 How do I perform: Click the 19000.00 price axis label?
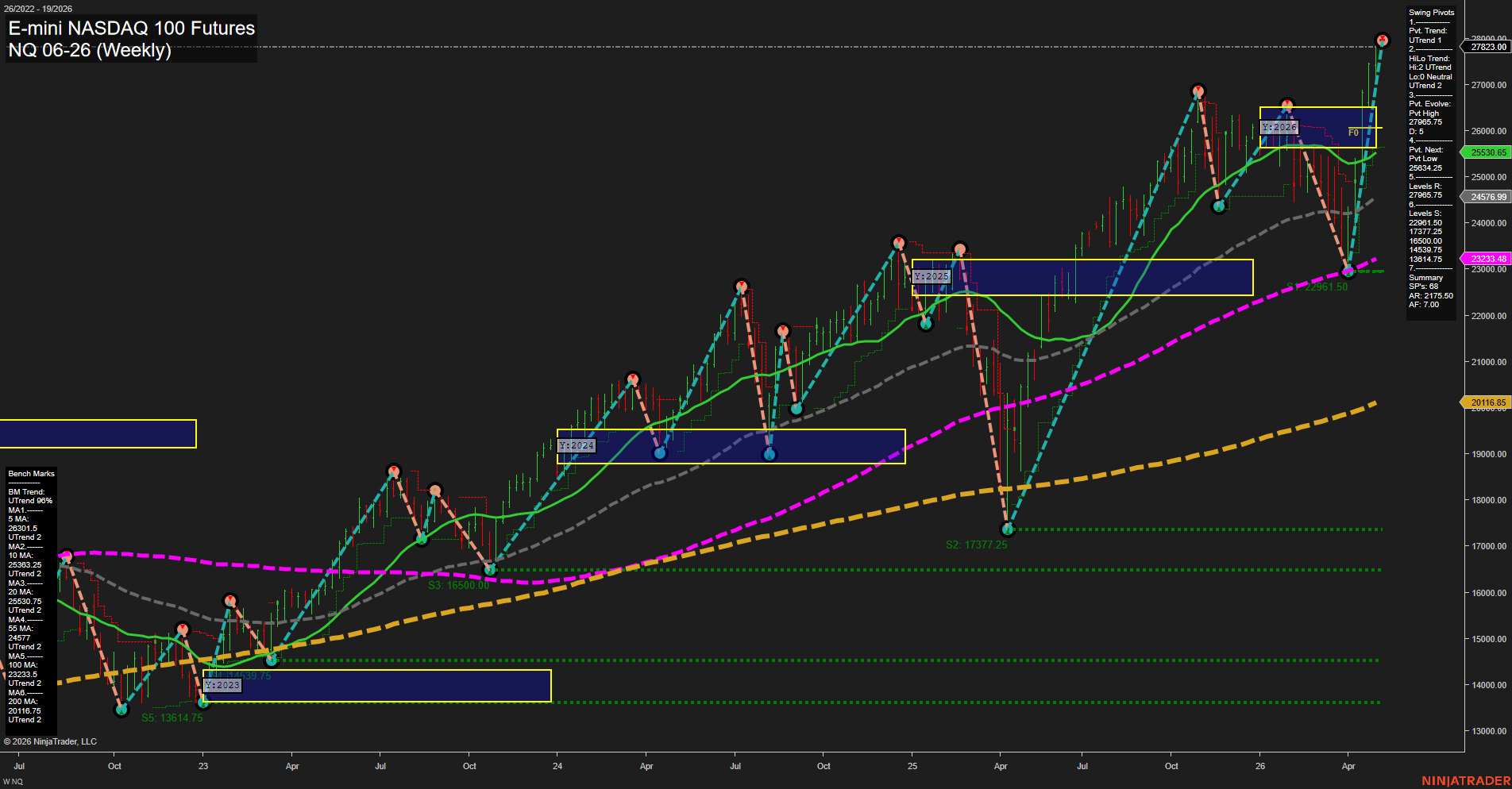(1488, 454)
